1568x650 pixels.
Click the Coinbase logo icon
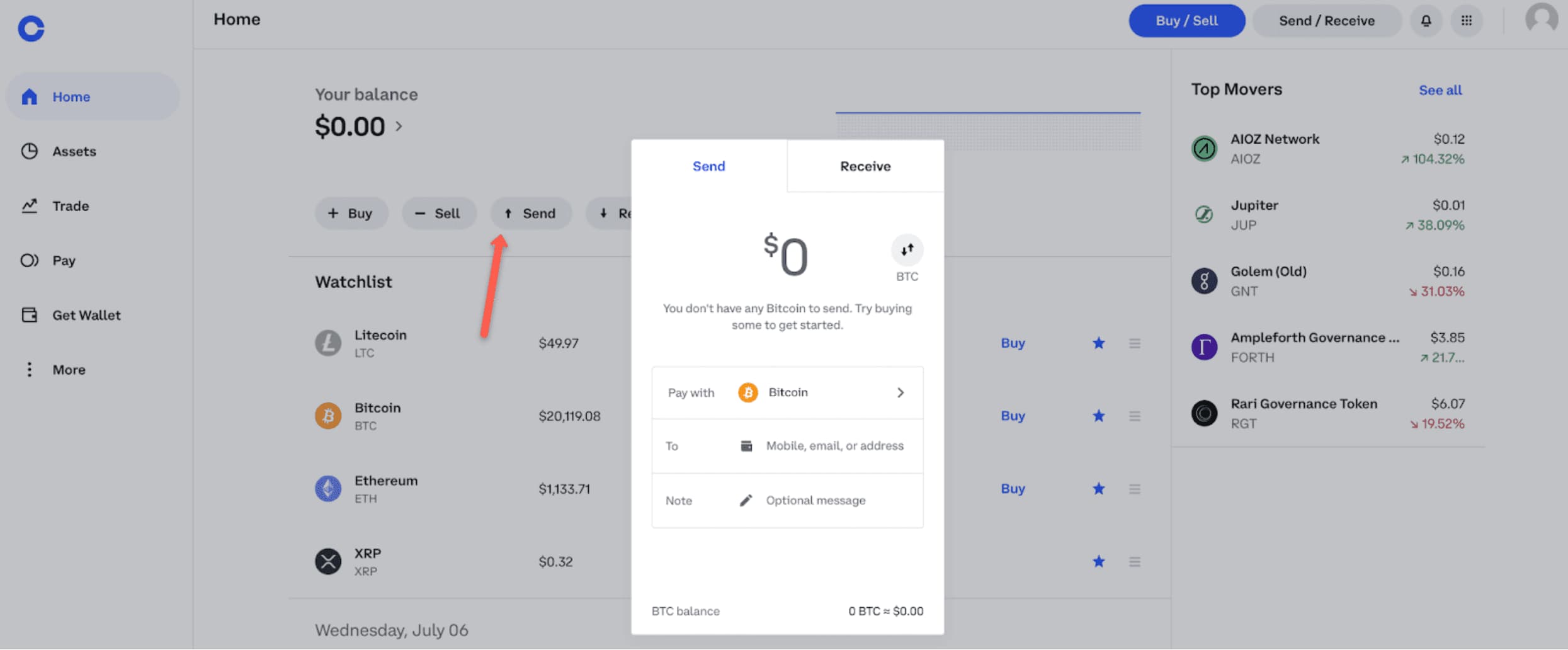point(31,28)
